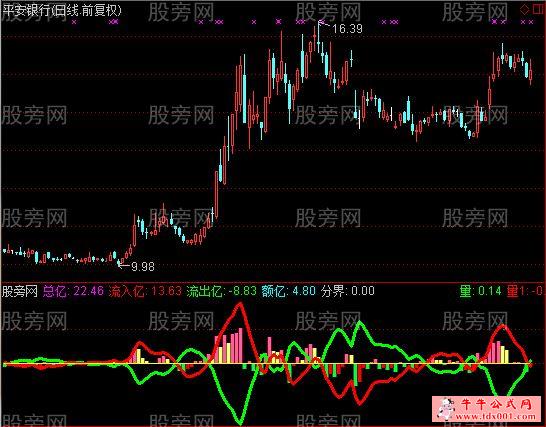The image size is (546, 427).
Task: Click the 股旁网 indicator name label
Action: tap(20, 291)
